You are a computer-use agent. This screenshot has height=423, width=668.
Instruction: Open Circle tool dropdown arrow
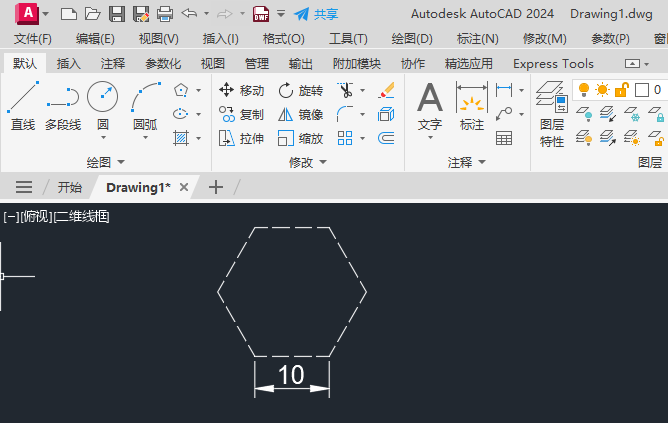point(103,138)
